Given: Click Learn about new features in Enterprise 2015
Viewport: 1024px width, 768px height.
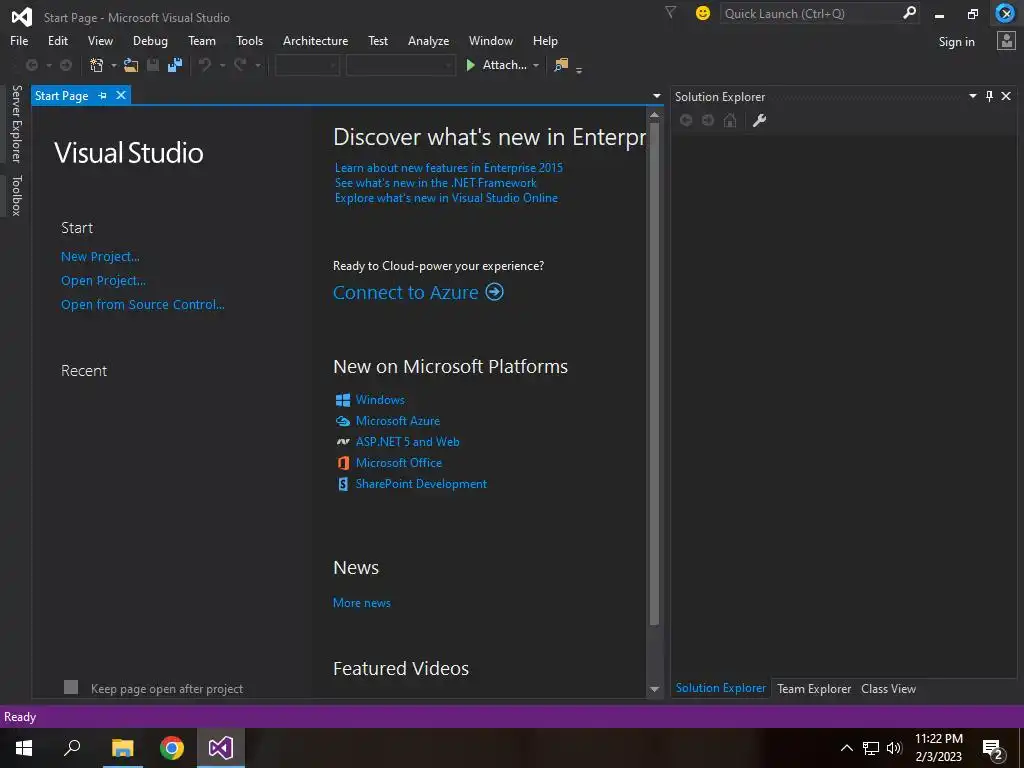Looking at the screenshot, I should [x=449, y=168].
